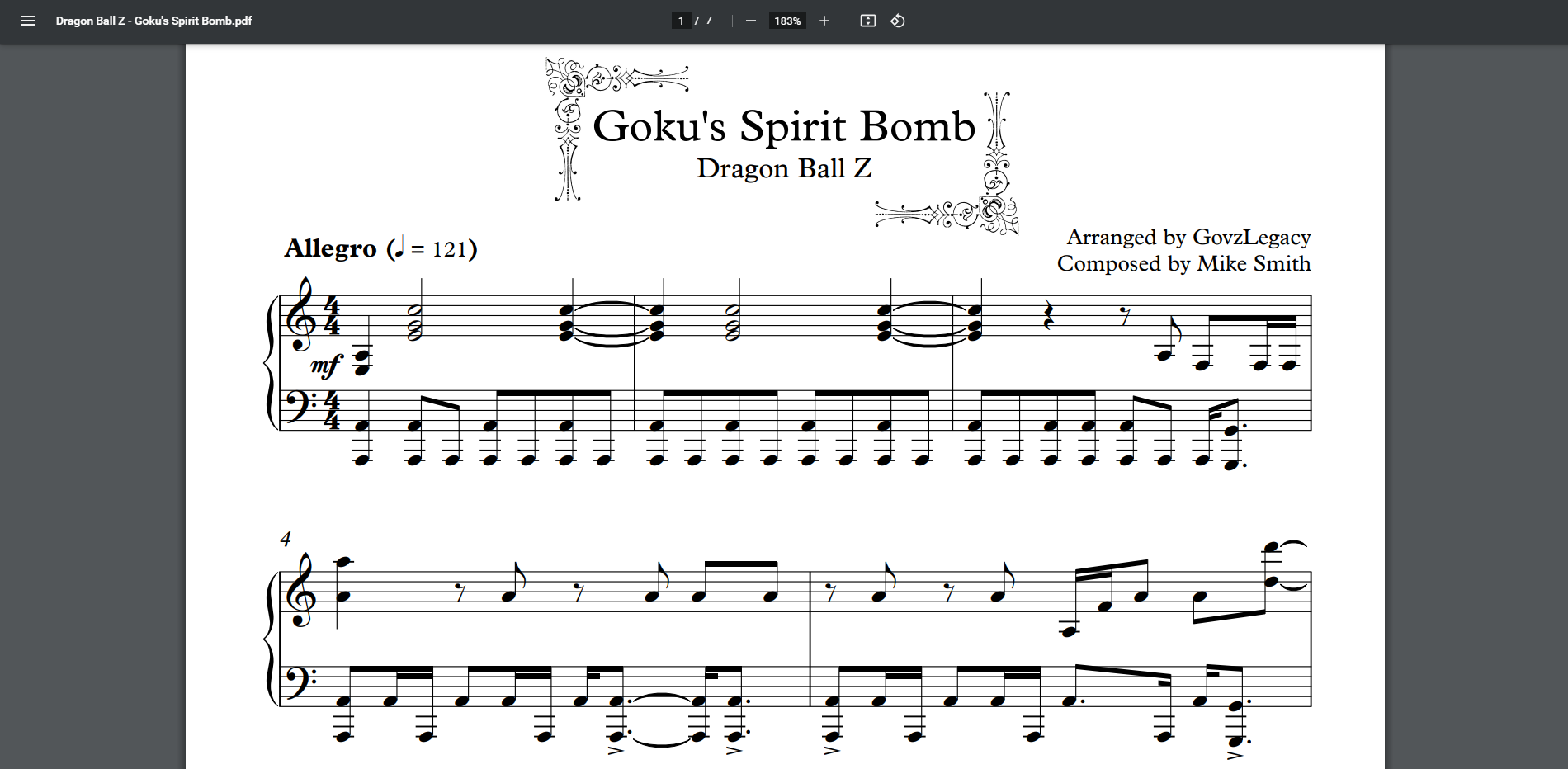Click the current page number field
Viewport: 1568px width, 769px height.
coord(681,21)
